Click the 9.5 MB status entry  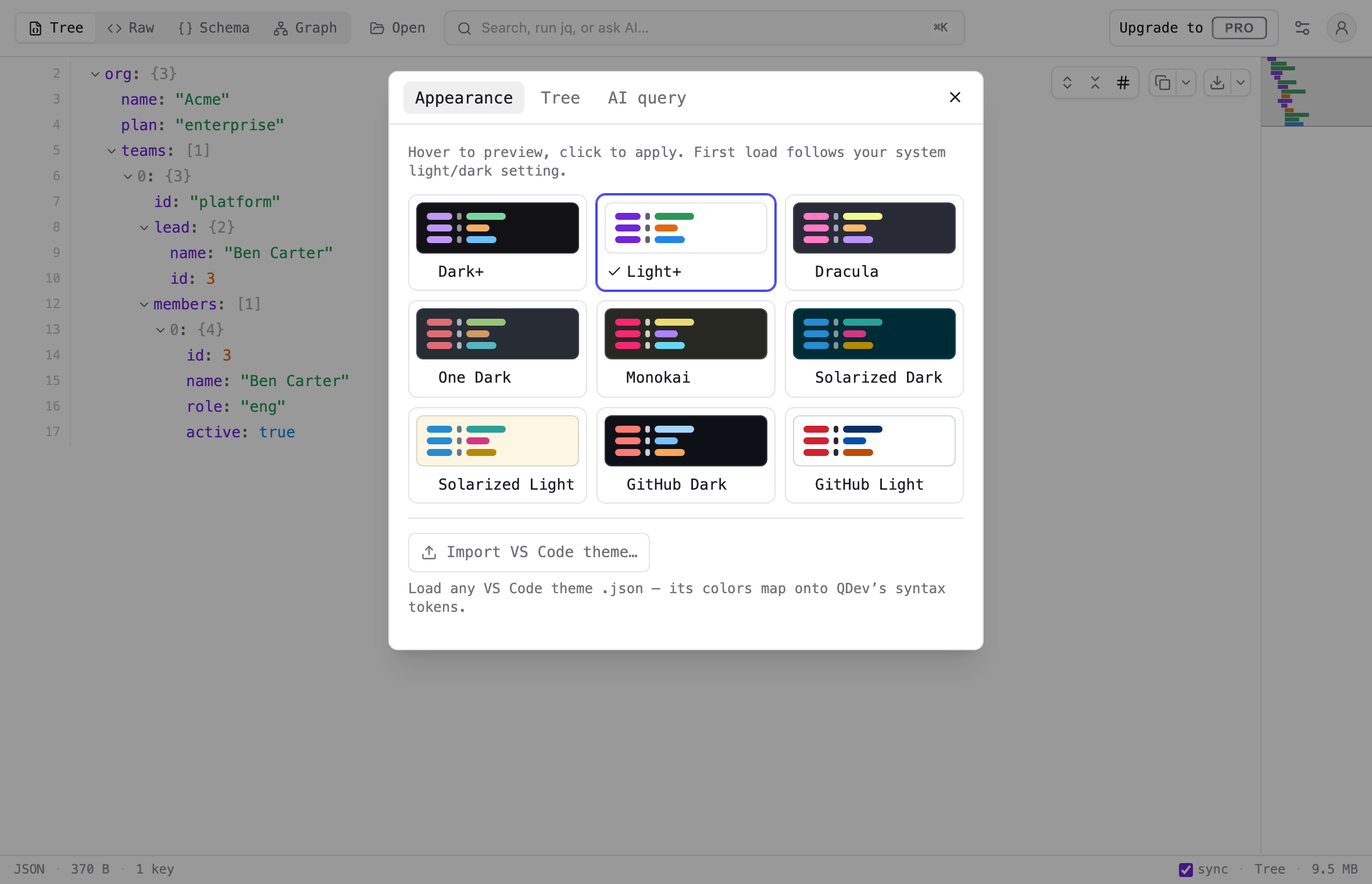pos(1334,869)
